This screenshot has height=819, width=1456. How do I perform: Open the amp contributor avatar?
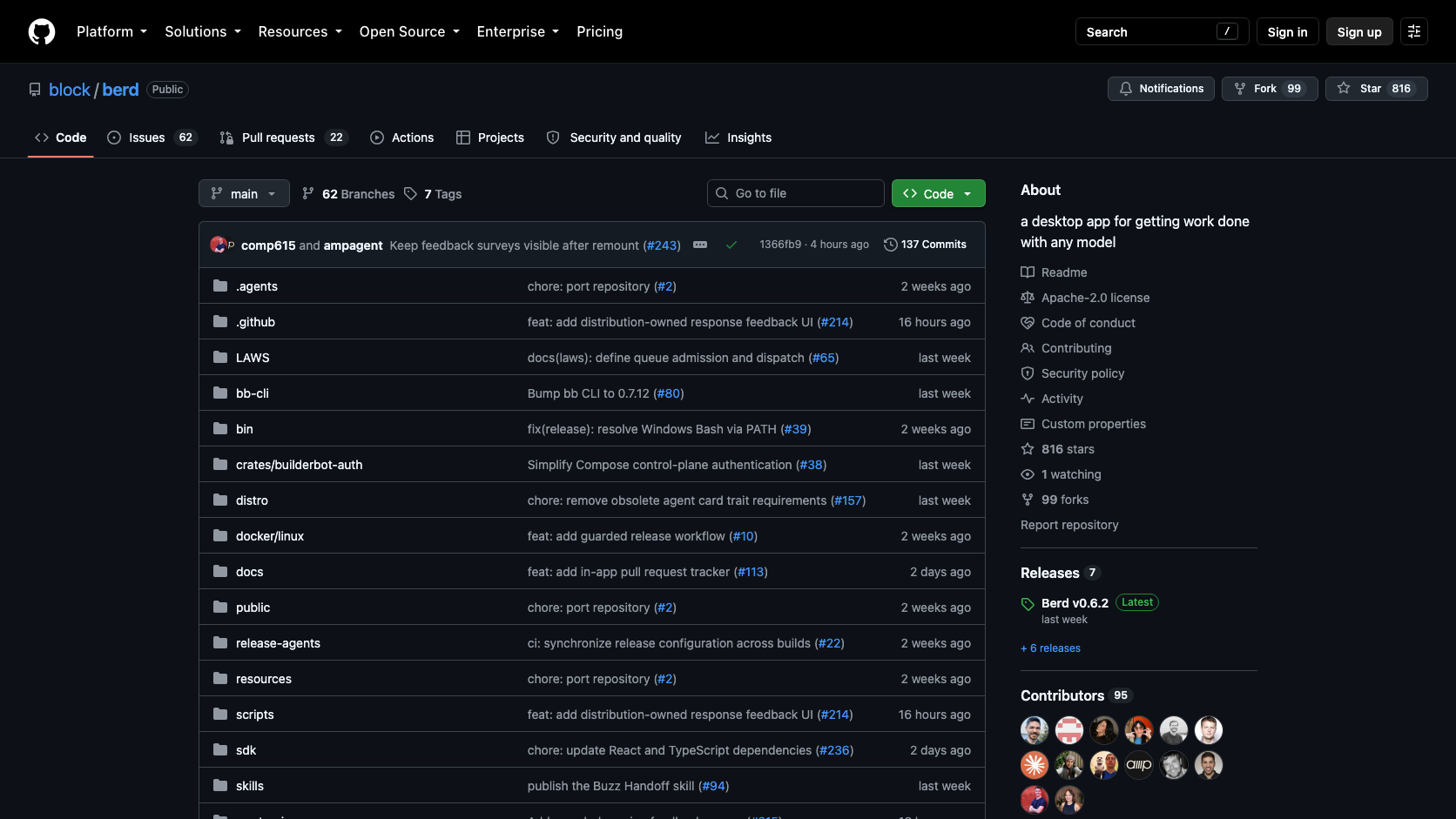[1139, 765]
